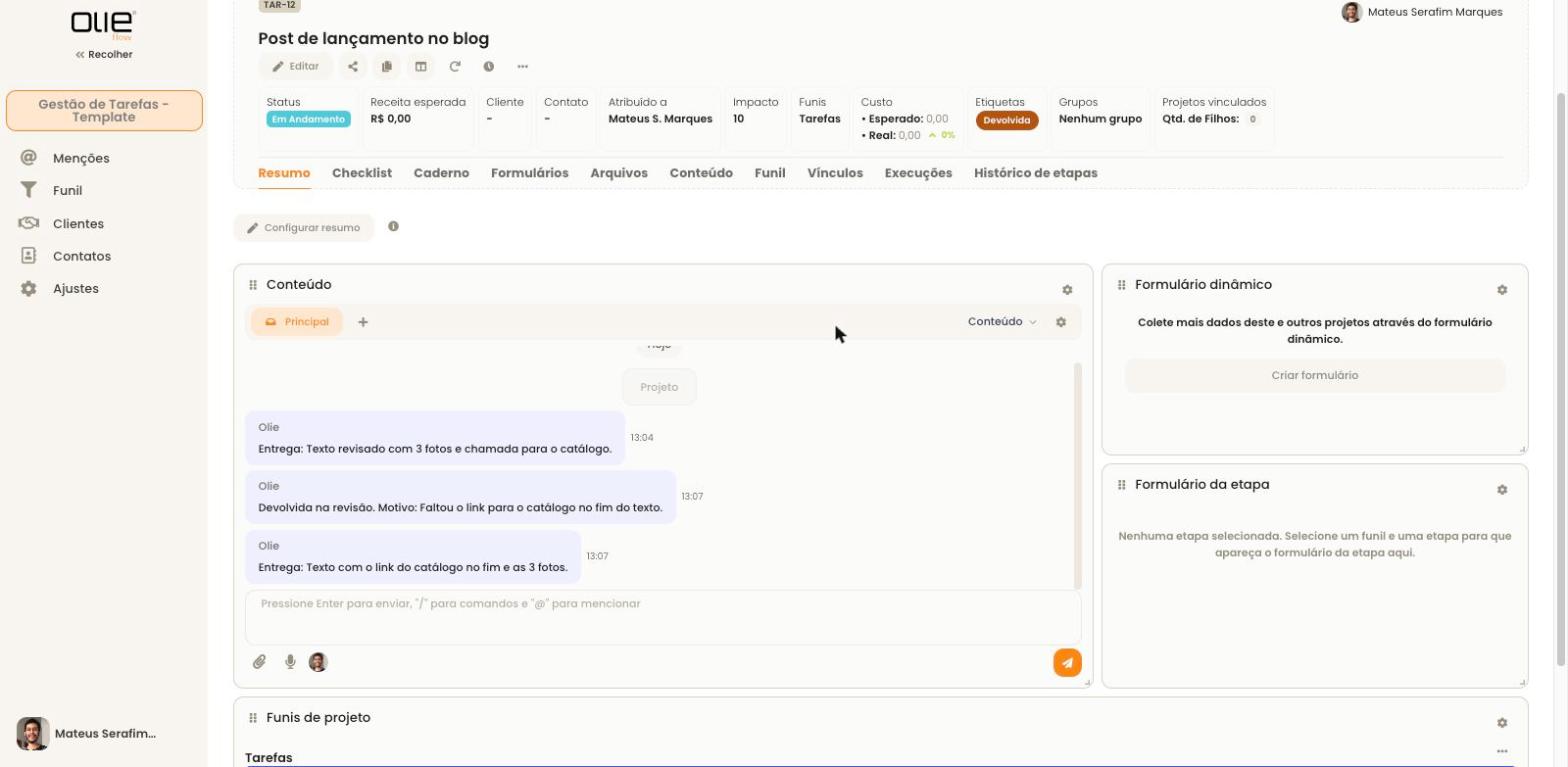Click the column layout icon in project toolbar
This screenshot has height=767, width=1568.
pyautogui.click(x=421, y=67)
